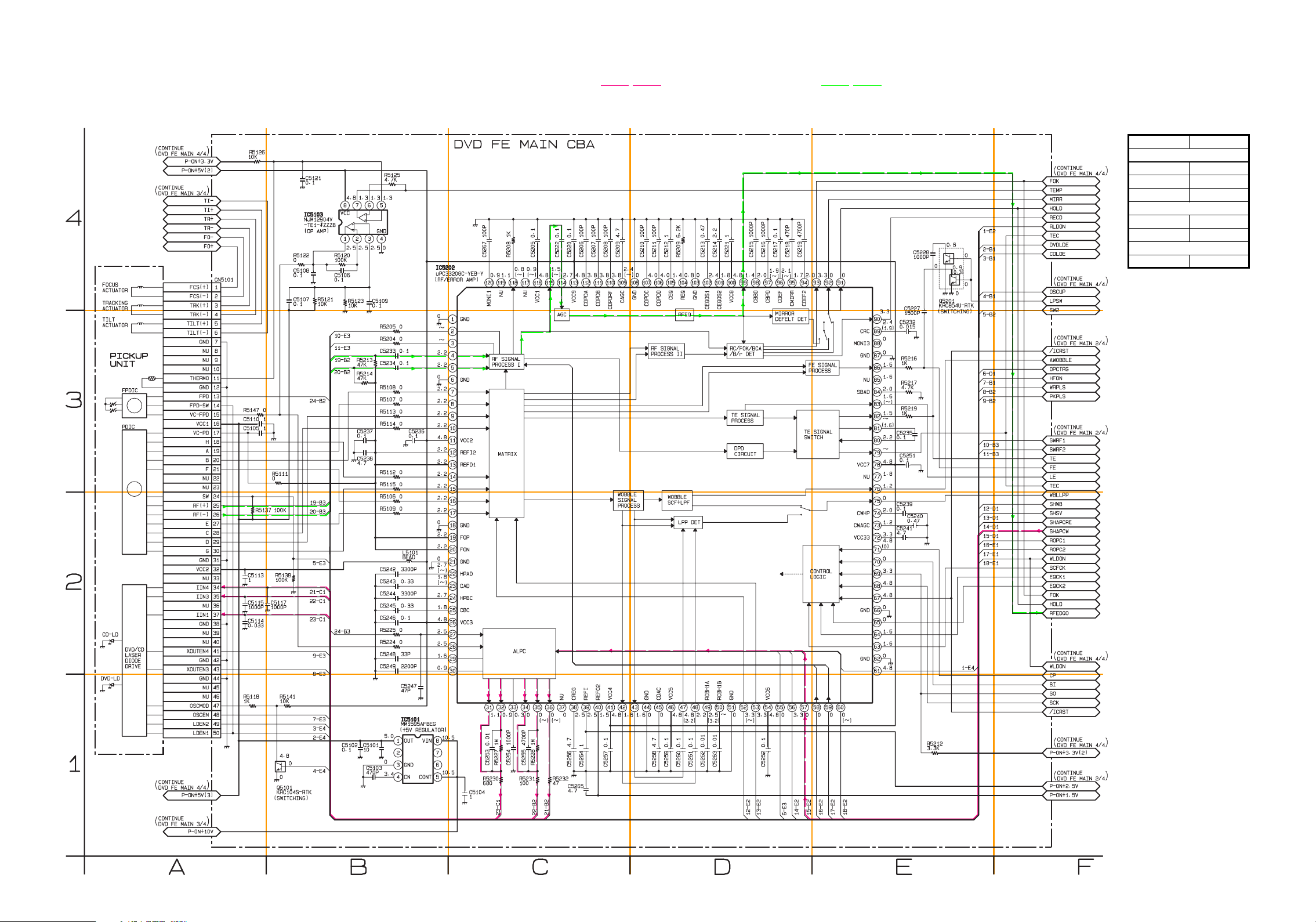Image resolution: width=1316 pixels, height=922 pixels.
Task: Select the 'MIRROR DEFELT DET' block
Action: click(791, 316)
